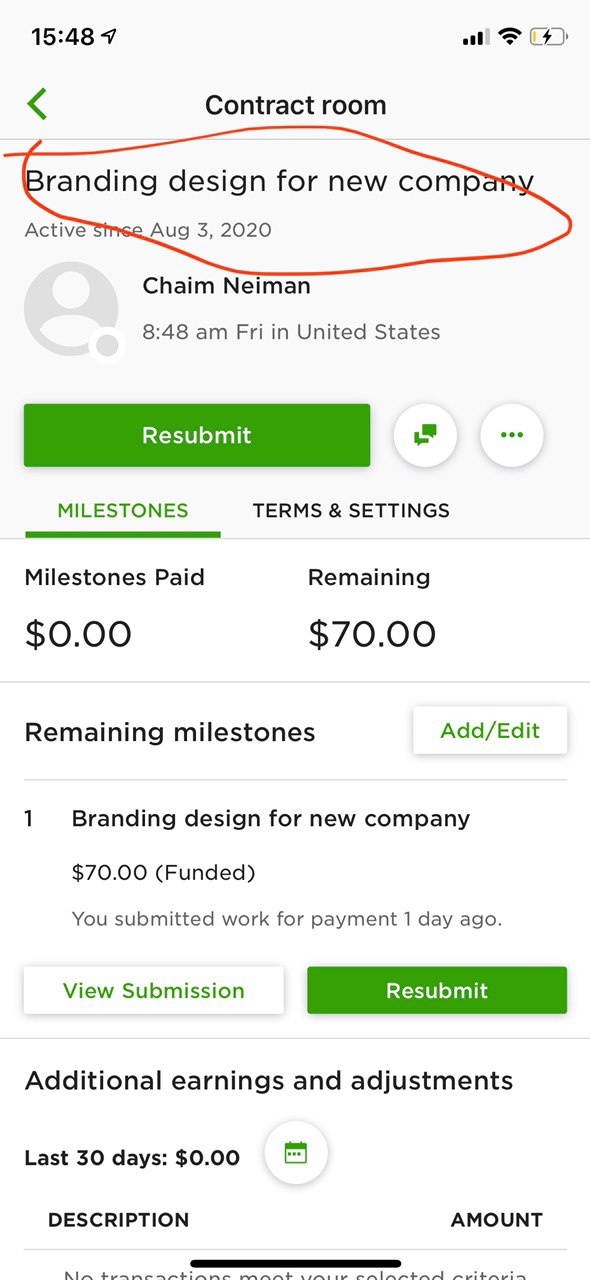Tap the green back arrow
The height and width of the screenshot is (1280, 590).
click(x=37, y=104)
